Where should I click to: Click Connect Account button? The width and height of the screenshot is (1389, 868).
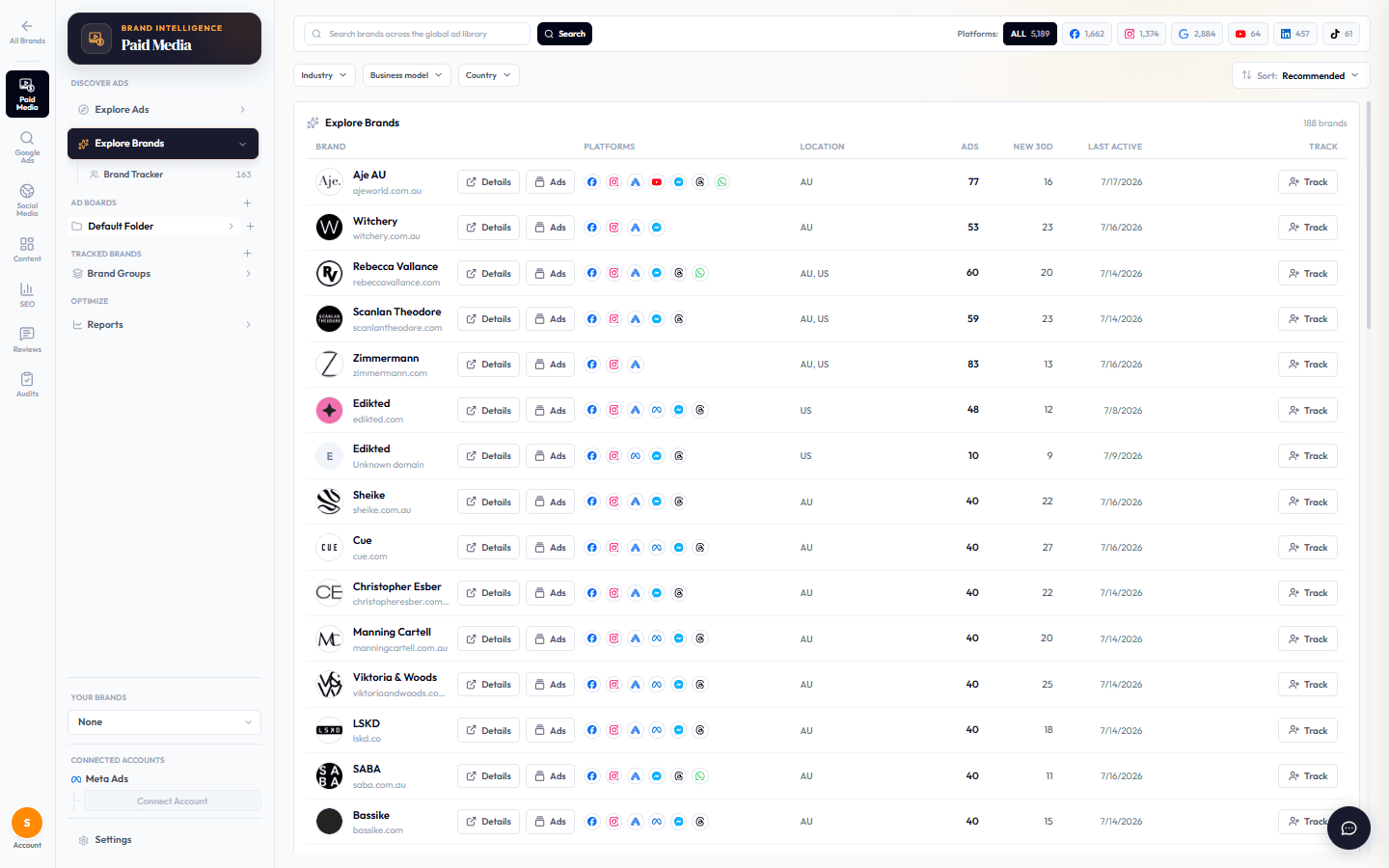[x=173, y=801]
